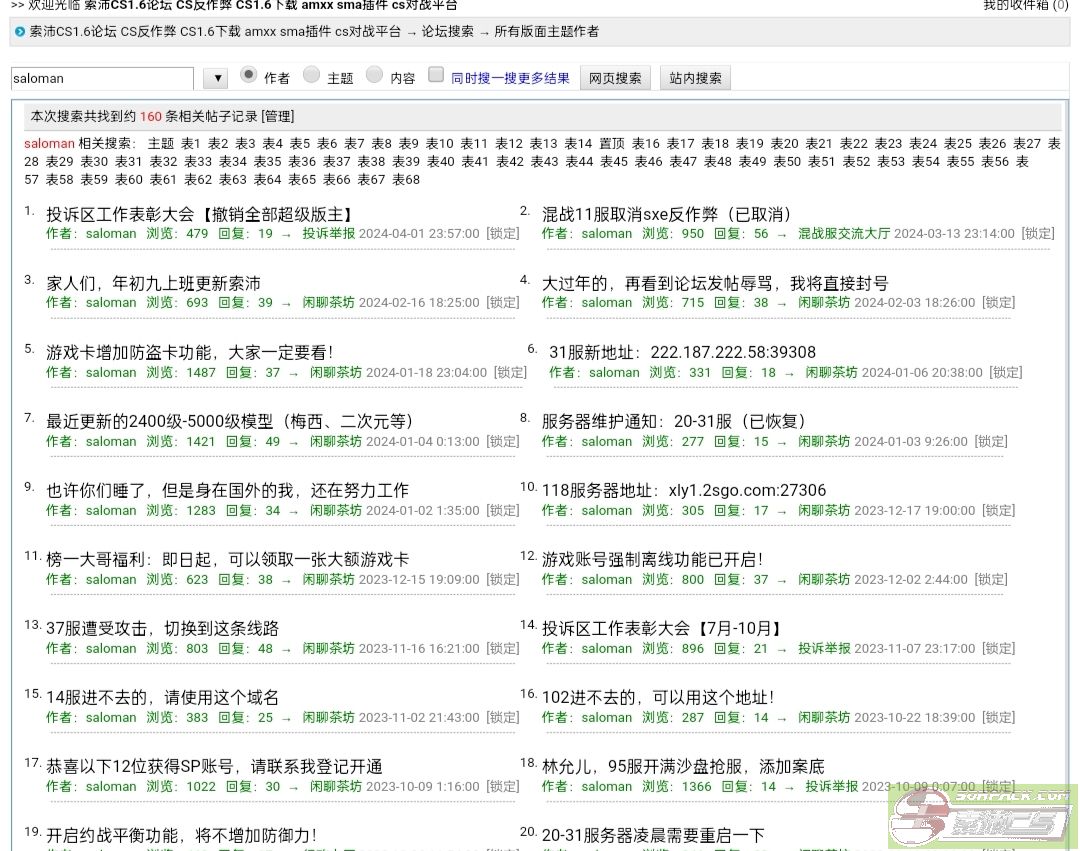Click author saloman on the 118服务器地址 thread
Viewport: 1080px width, 851px height.
tap(606, 510)
